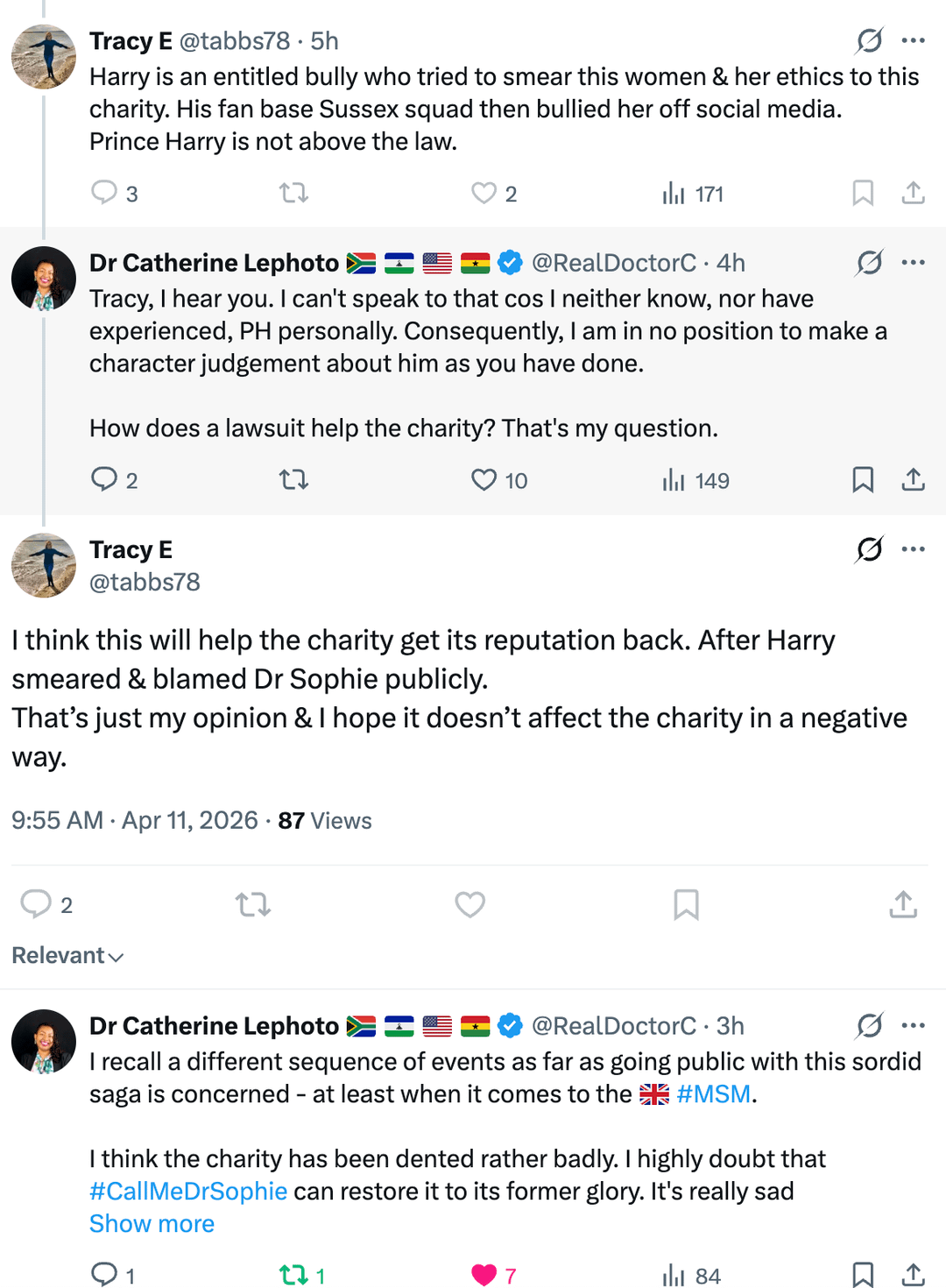
Task: Like the main 9:55 AM tweet
Action: pyautogui.click(x=470, y=904)
